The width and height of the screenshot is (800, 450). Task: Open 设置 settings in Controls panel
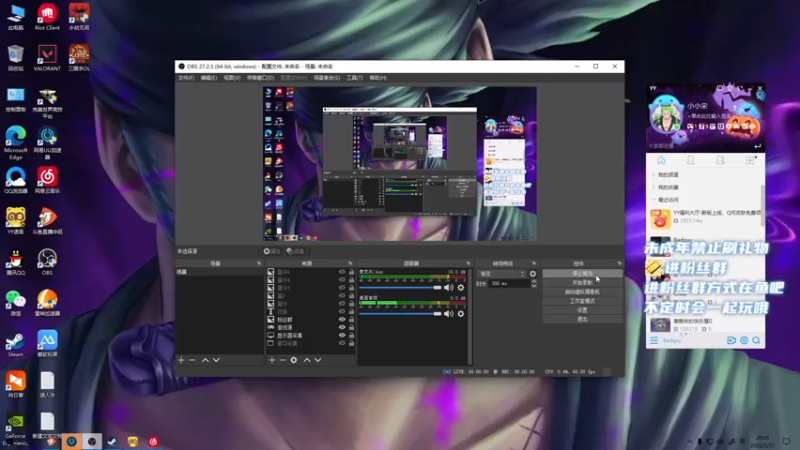click(x=582, y=310)
